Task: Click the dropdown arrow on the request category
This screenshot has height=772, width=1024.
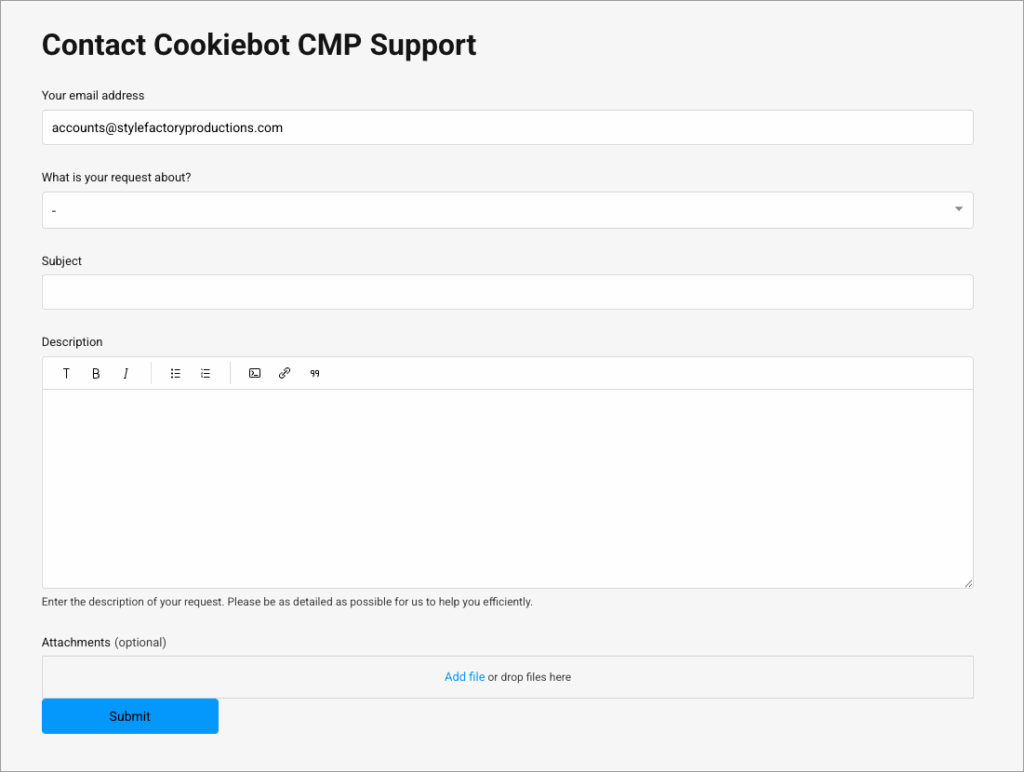Action: point(957,210)
